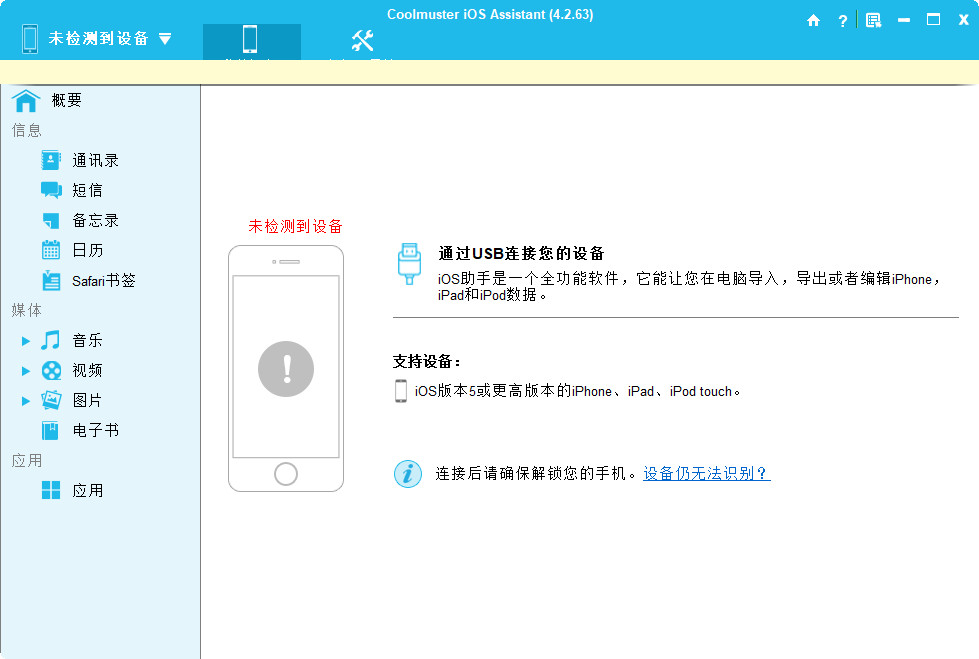Open 短信 messages in sidebar
Image resolution: width=979 pixels, height=659 pixels.
(87, 191)
